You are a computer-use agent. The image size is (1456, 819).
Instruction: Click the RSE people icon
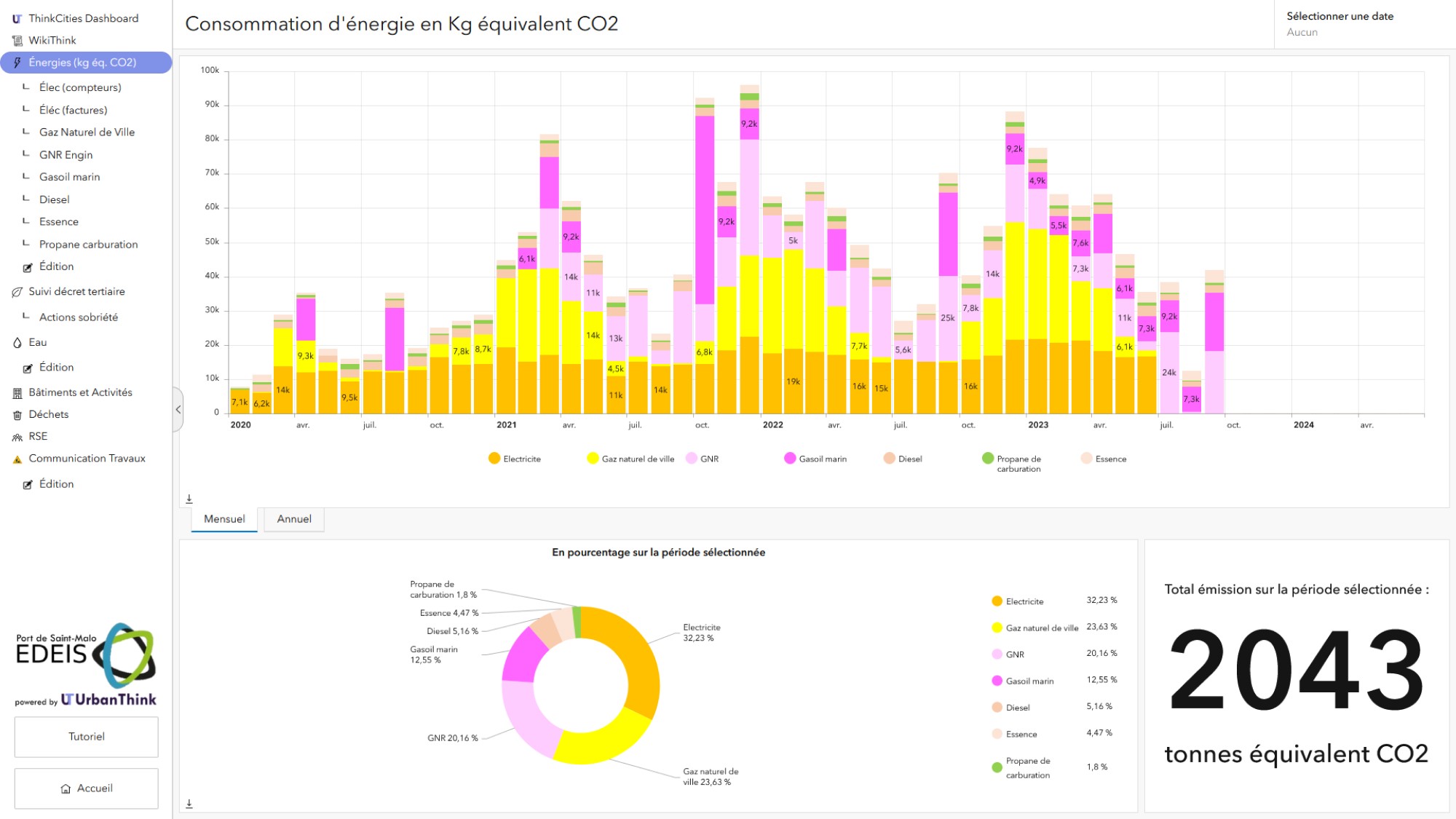pos(17,438)
